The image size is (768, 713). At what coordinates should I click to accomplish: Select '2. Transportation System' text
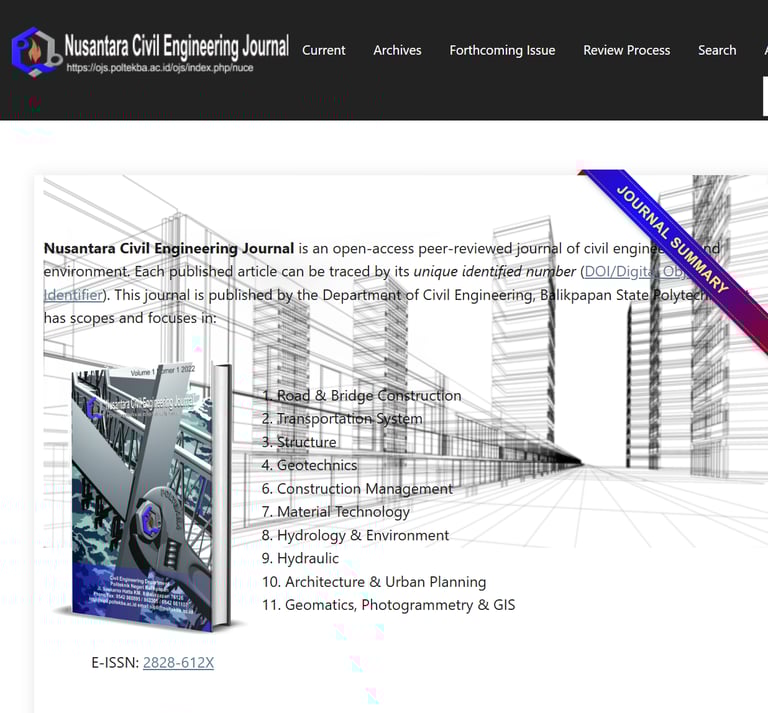pyautogui.click(x=342, y=419)
